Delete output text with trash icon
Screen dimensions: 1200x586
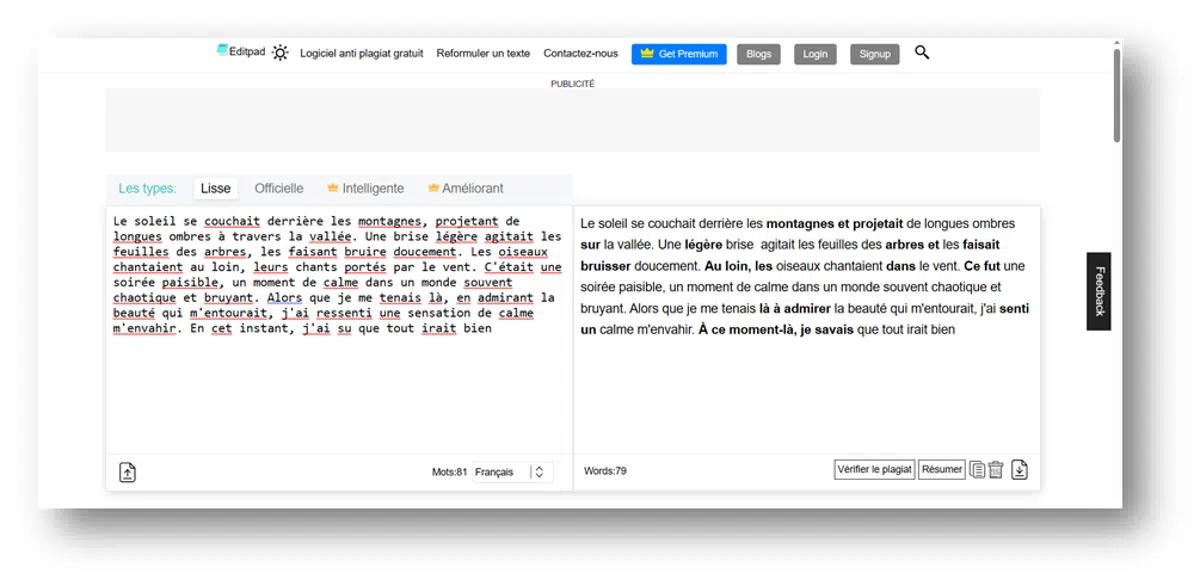tap(998, 469)
